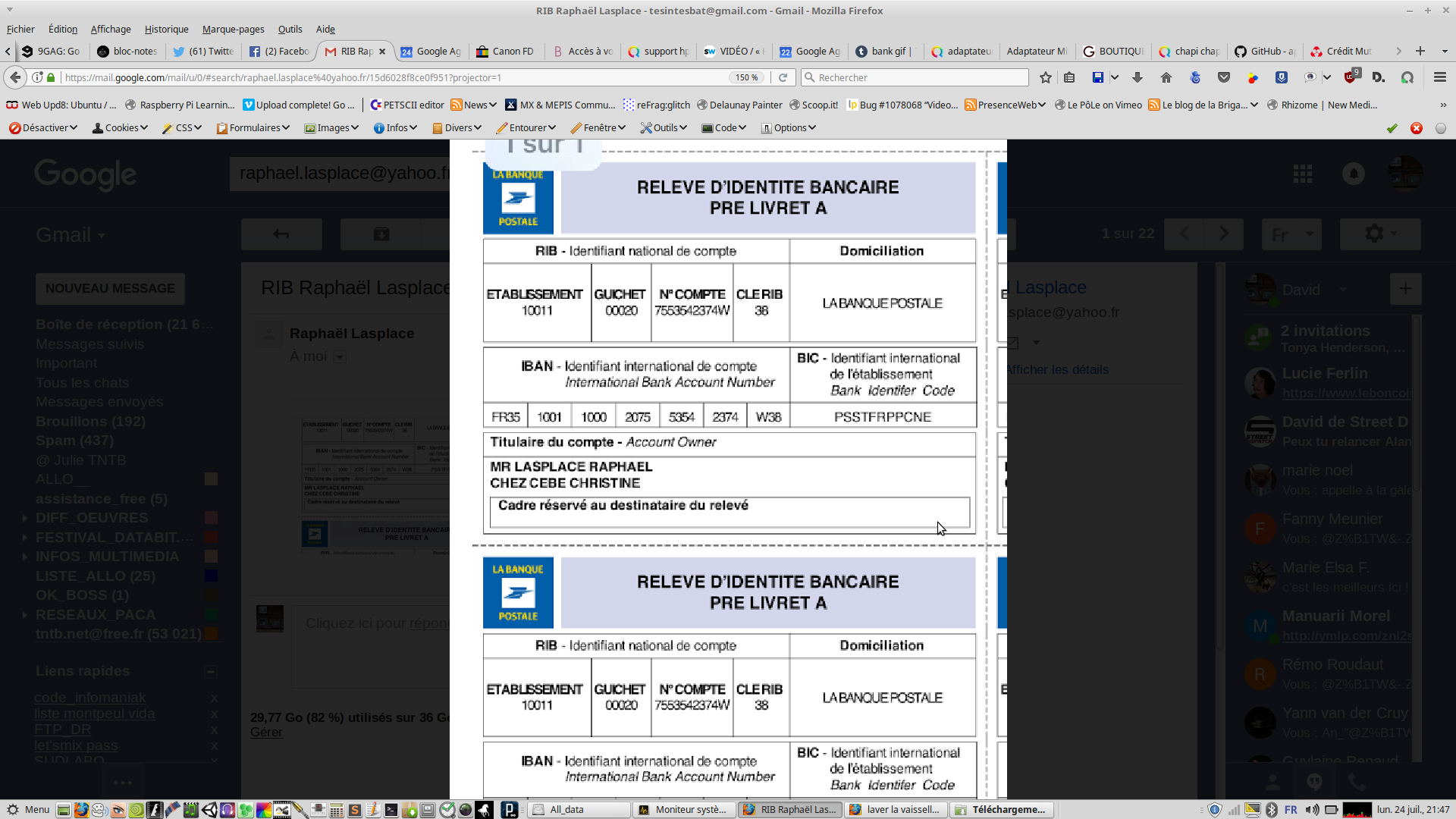Open the Firefox Downloads arrow icon
Image resolution: width=1456 pixels, height=819 pixels.
click(1137, 77)
